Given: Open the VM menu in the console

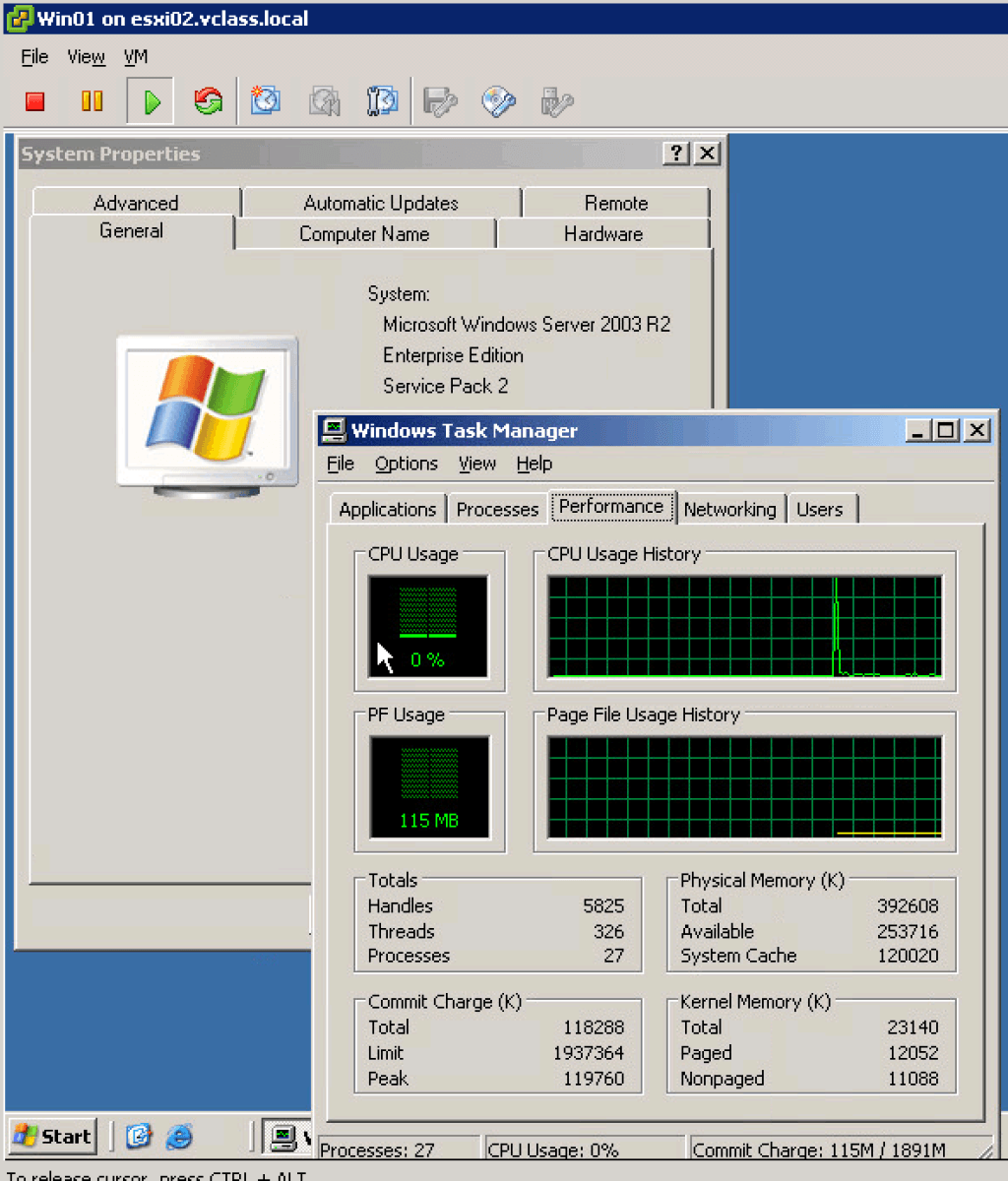Looking at the screenshot, I should point(135,56).
